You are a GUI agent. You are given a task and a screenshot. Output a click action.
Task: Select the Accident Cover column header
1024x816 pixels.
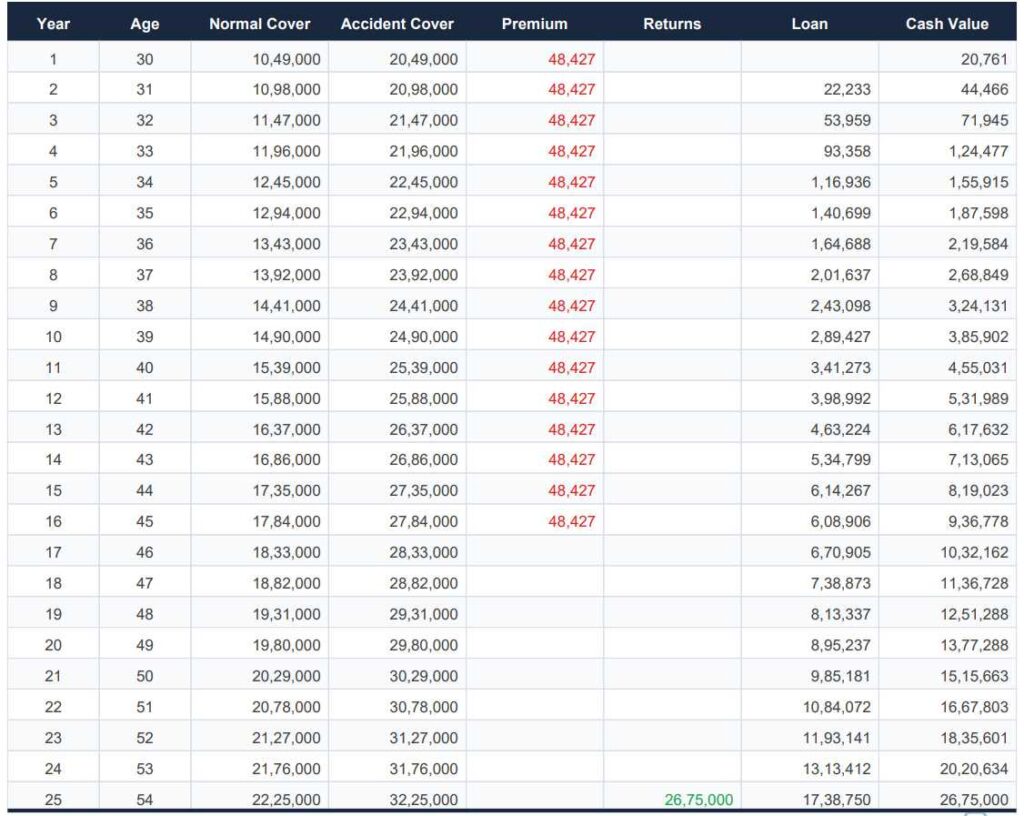pyautogui.click(x=397, y=24)
